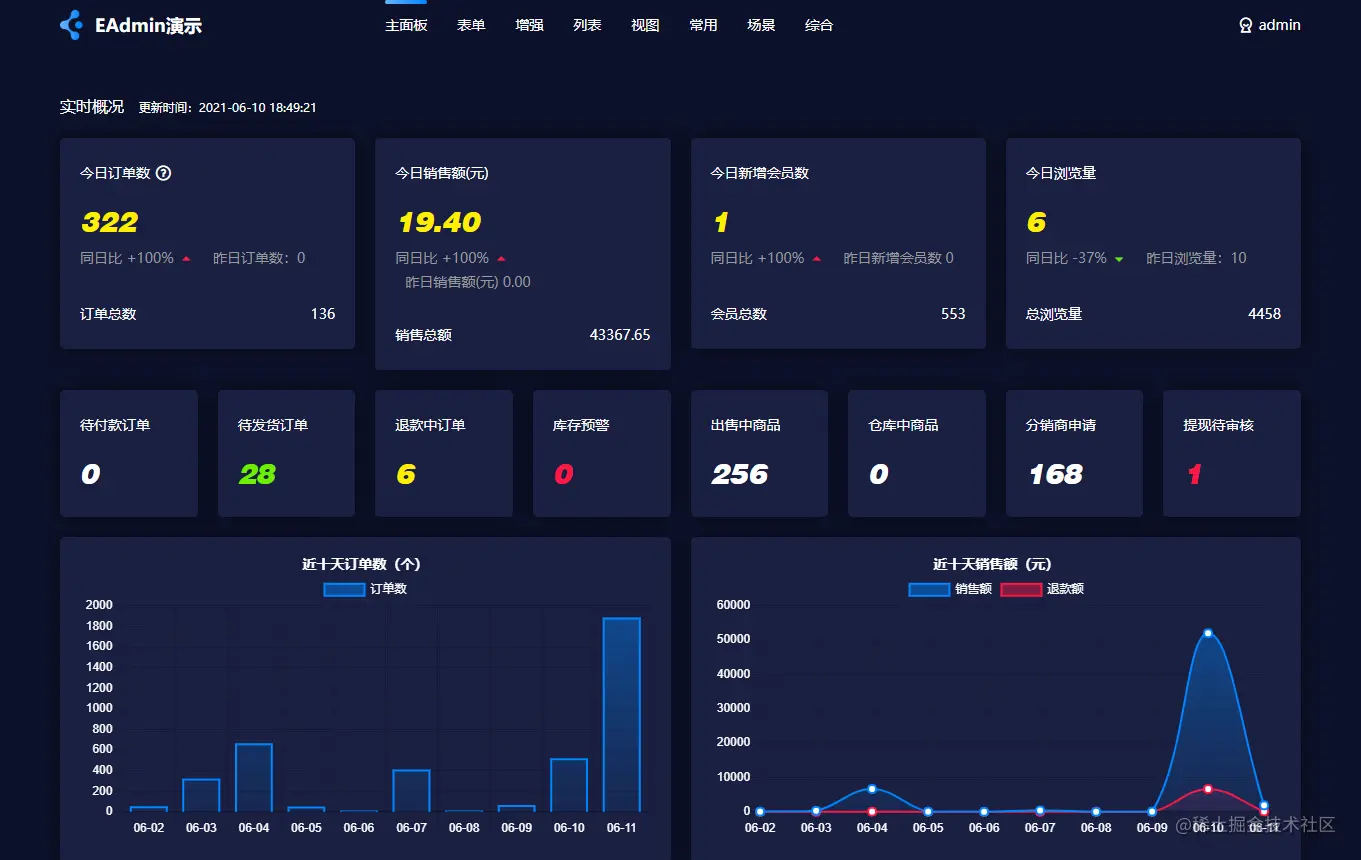
Task: Click the 06-11 bar in the orders chart
Action: tap(621, 715)
